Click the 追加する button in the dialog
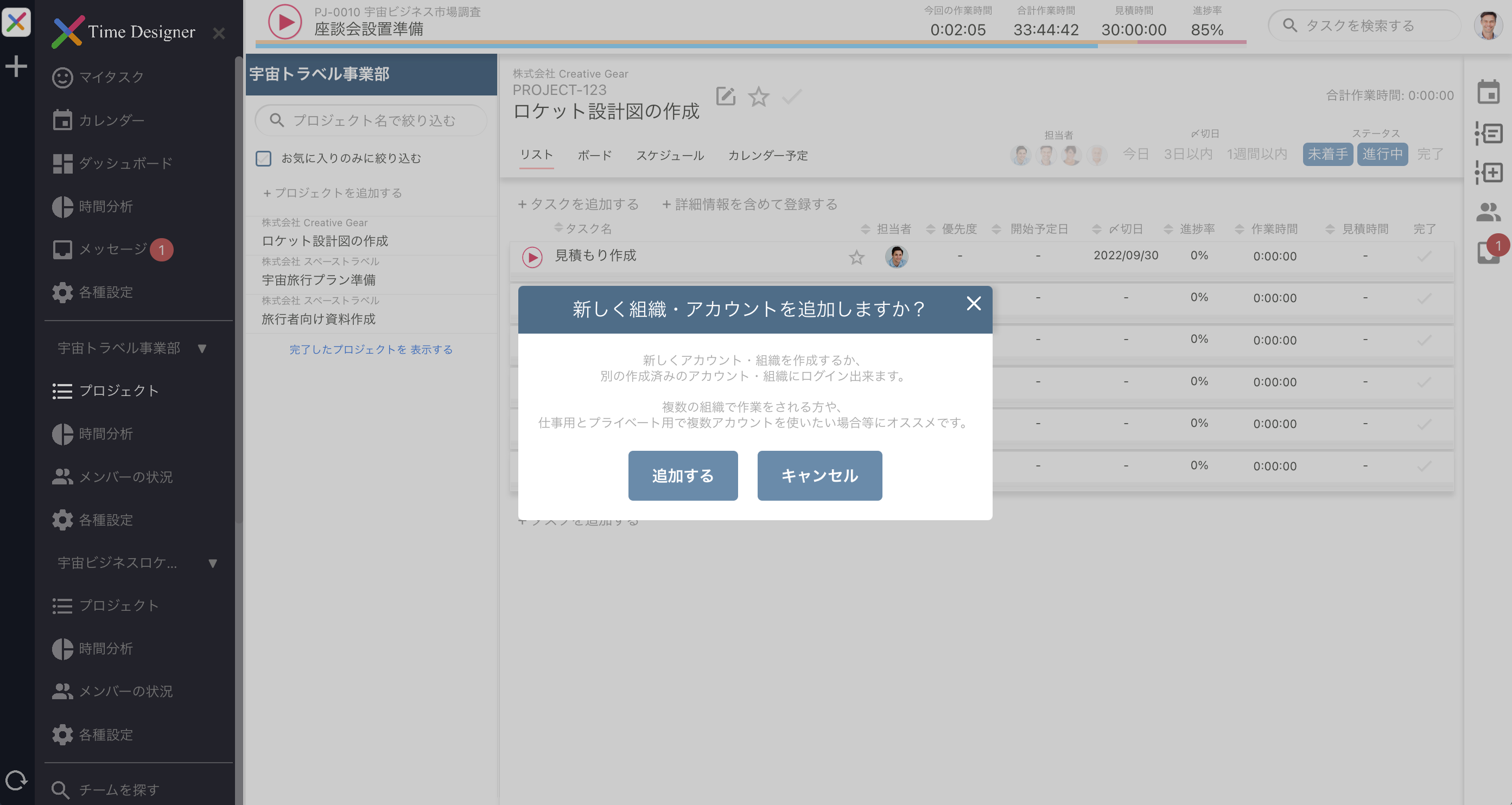1512x805 pixels. click(x=683, y=475)
